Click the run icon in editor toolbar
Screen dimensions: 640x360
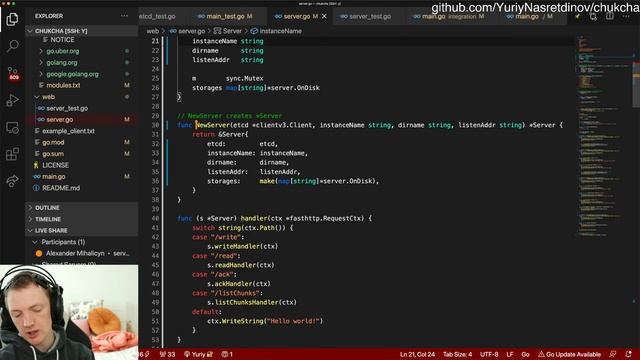point(577,16)
